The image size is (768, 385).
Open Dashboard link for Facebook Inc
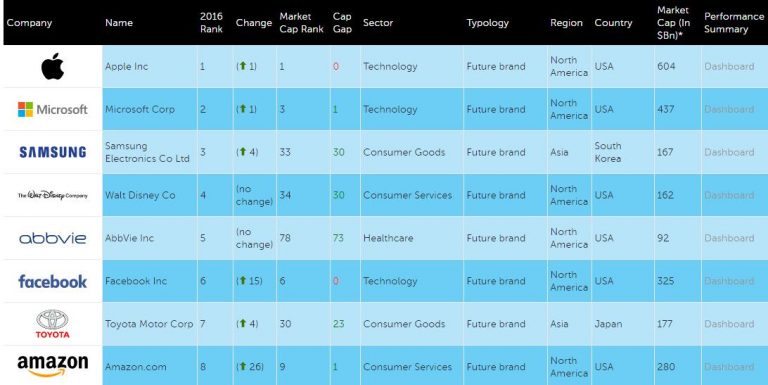[729, 281]
